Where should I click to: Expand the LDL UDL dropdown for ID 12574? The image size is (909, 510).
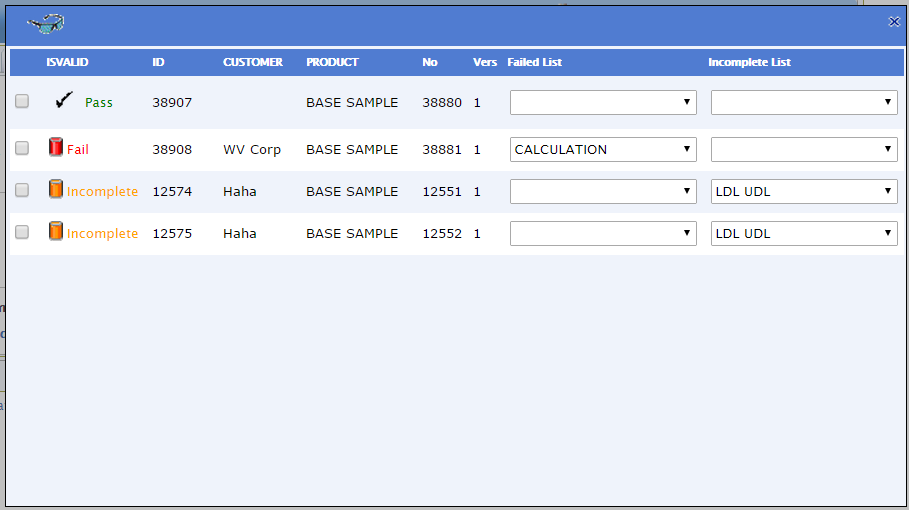[x=804, y=192]
